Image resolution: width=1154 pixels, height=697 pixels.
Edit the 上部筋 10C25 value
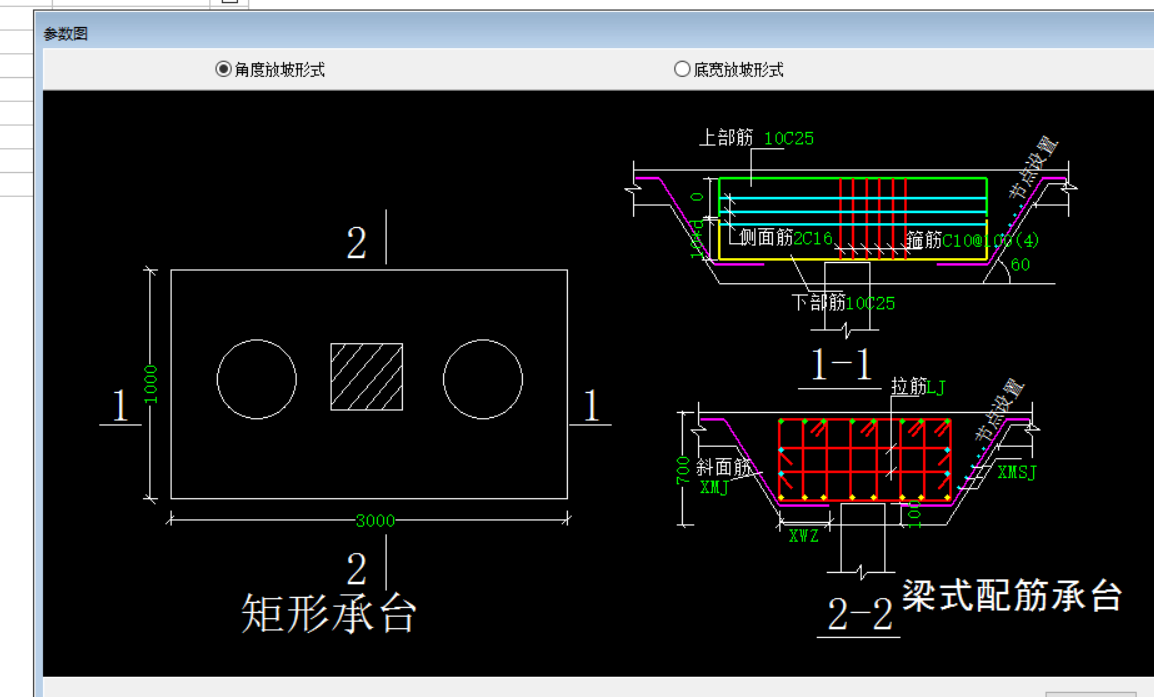click(x=789, y=138)
